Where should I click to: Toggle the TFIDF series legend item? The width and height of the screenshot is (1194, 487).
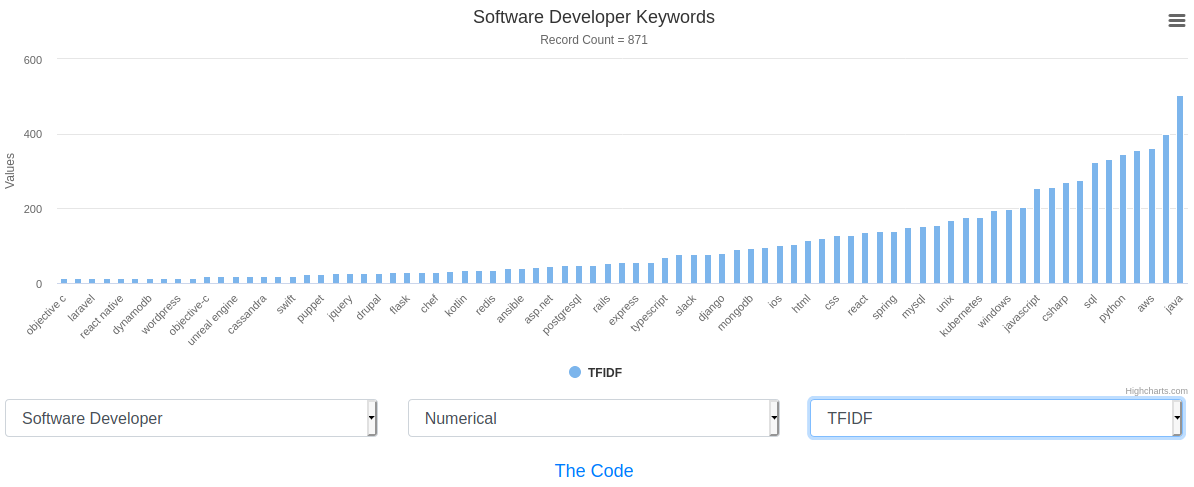(x=596, y=372)
